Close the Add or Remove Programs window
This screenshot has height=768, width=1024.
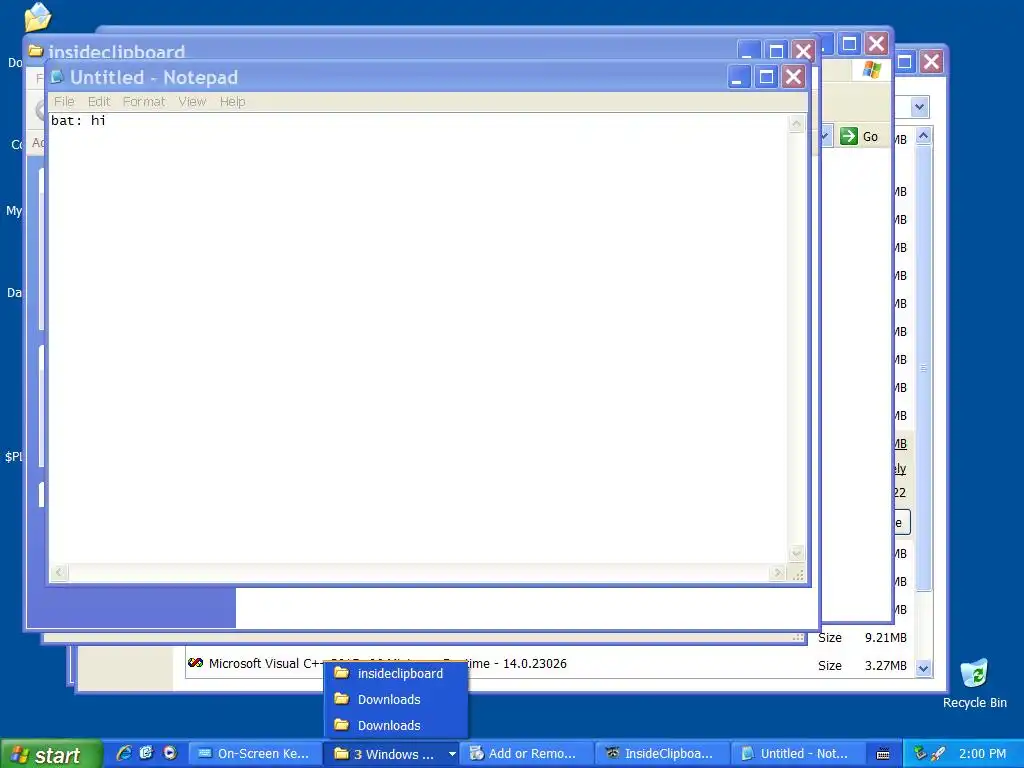tap(931, 62)
